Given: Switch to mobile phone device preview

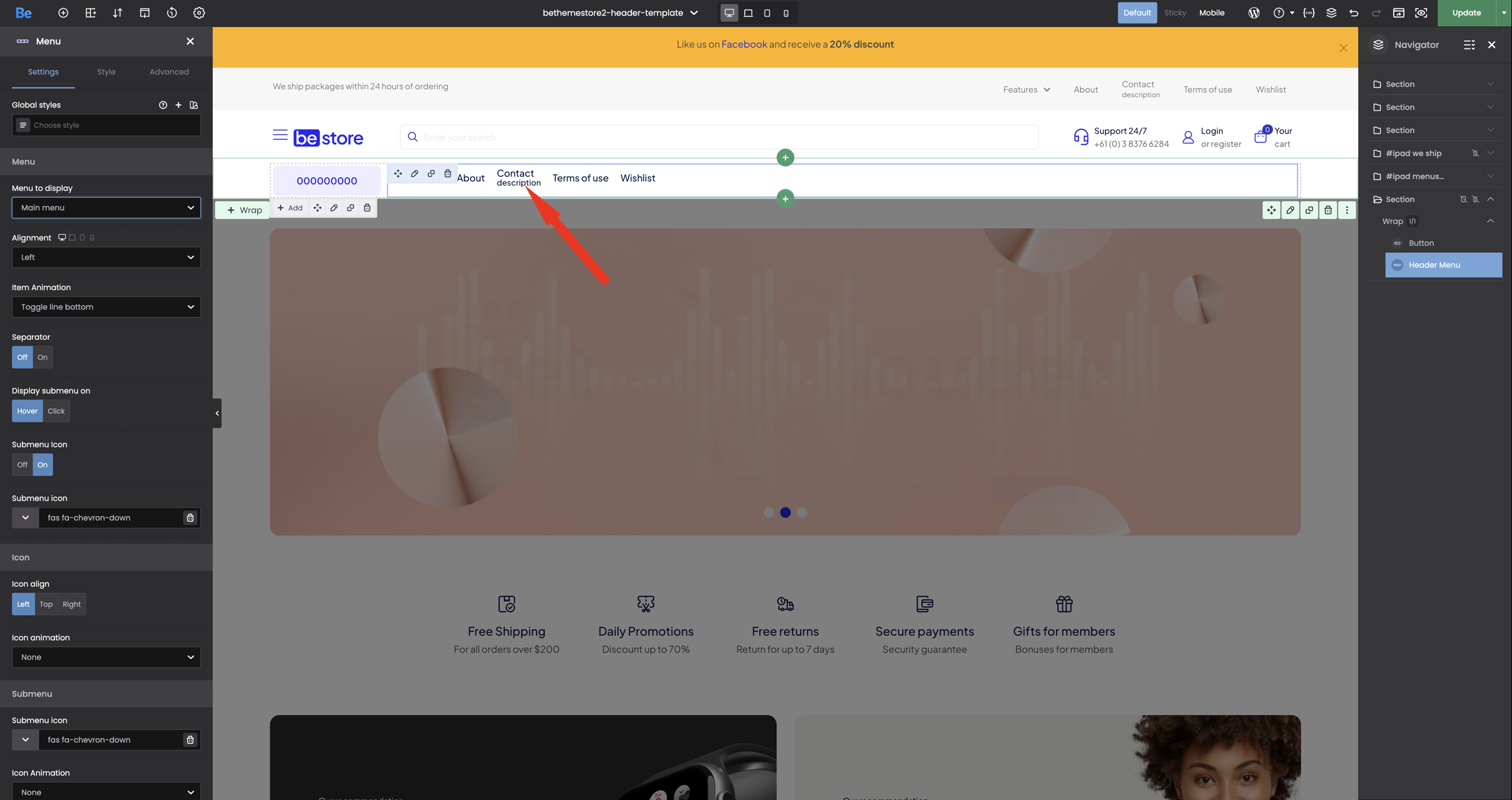Looking at the screenshot, I should click(786, 13).
